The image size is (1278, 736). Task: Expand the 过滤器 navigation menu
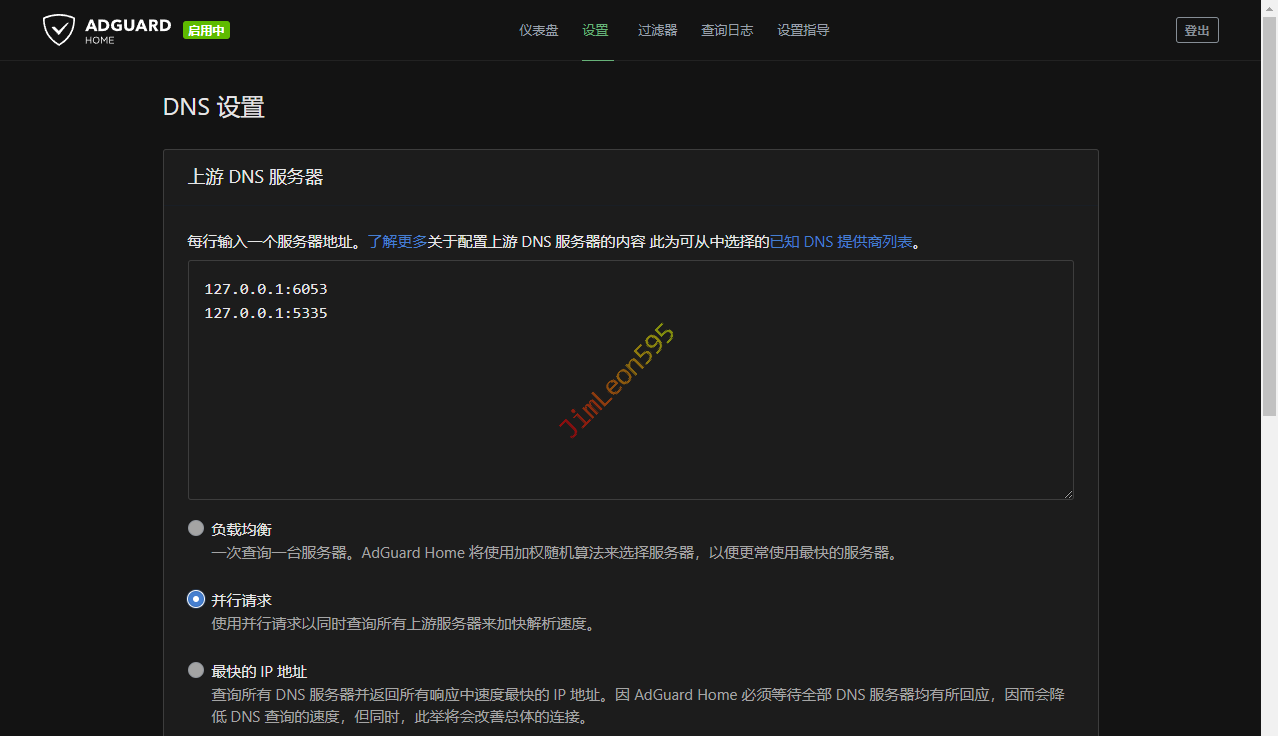(657, 30)
